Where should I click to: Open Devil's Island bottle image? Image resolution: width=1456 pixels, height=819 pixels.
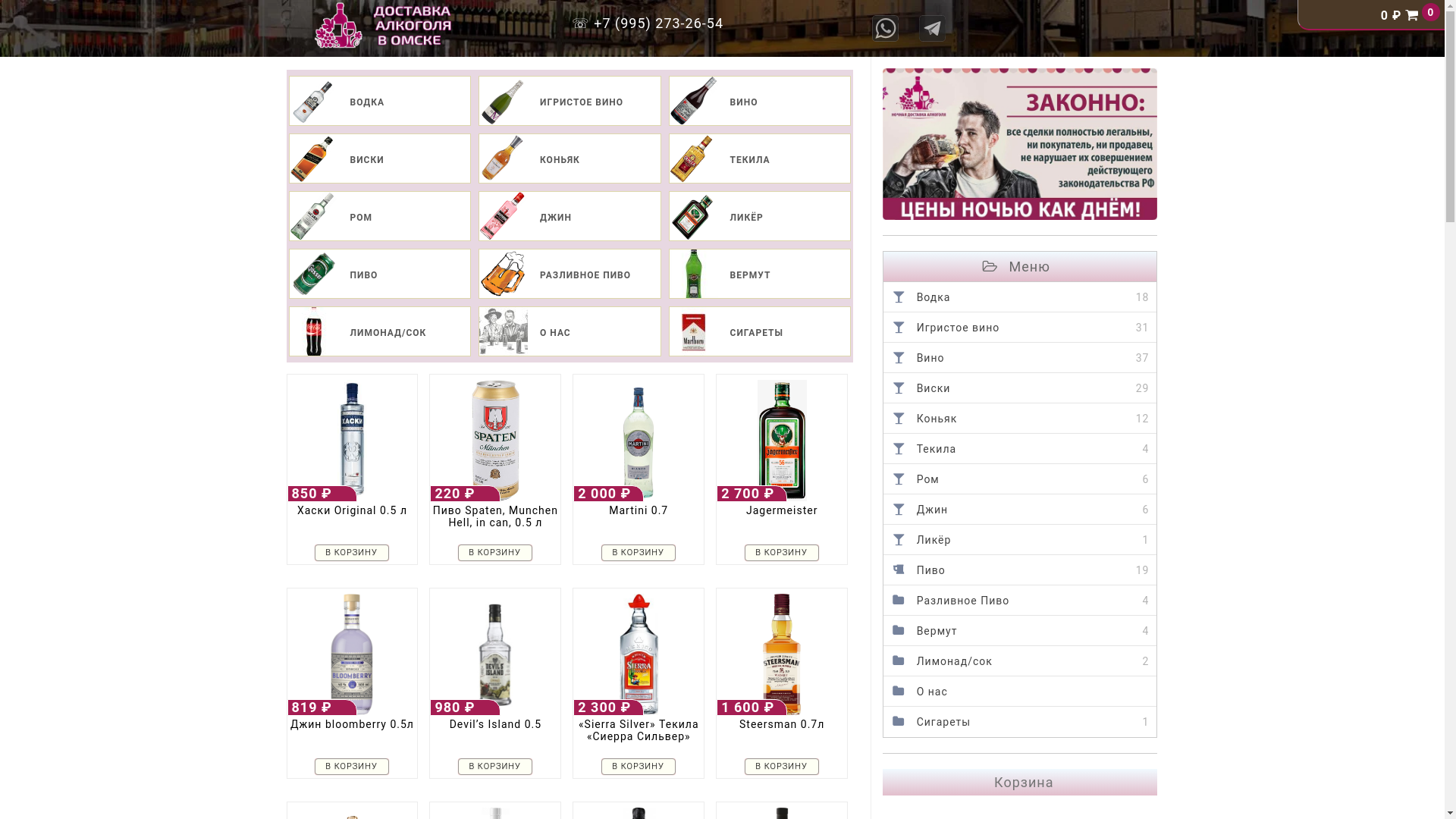(x=495, y=654)
